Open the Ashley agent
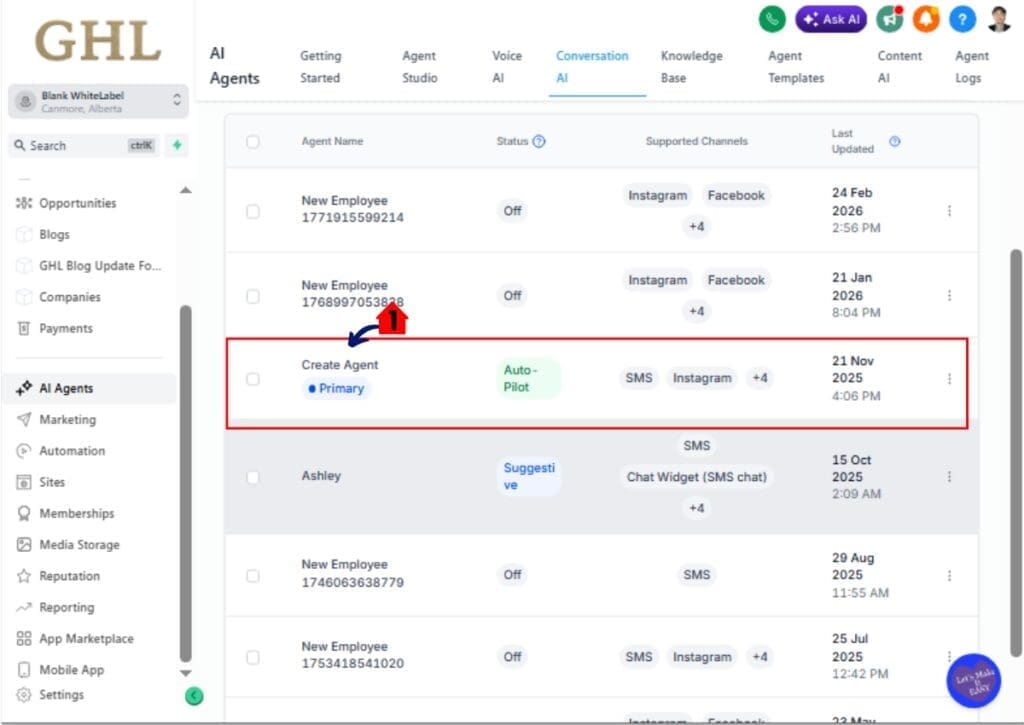Viewport: 1024px width, 725px height. coord(321,476)
